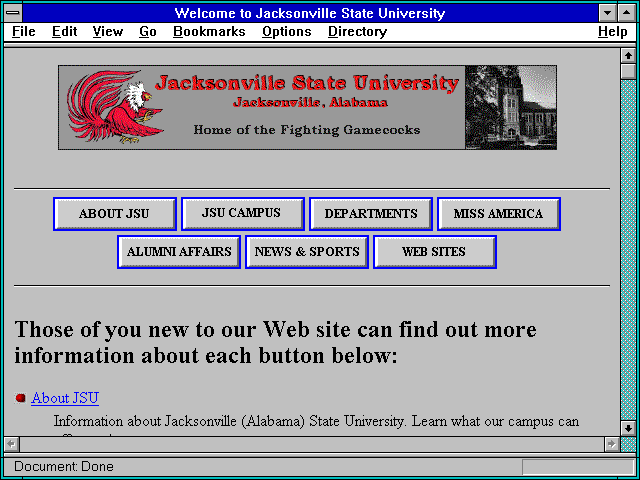Open the Go menu
This screenshot has width=640, height=480.
coord(148,31)
